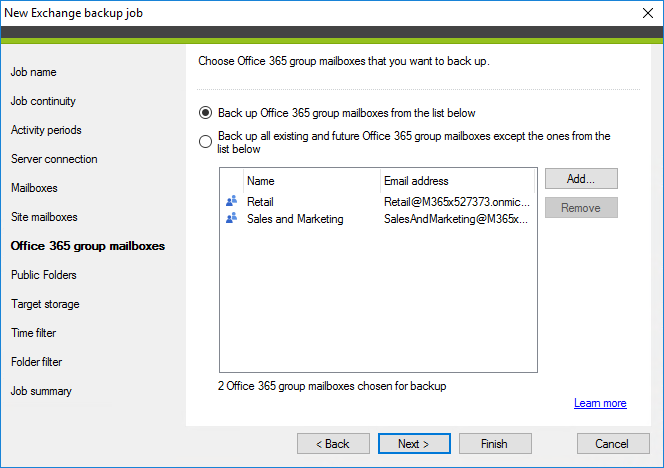Go back with the < Back button
The image size is (664, 468).
tap(333, 443)
